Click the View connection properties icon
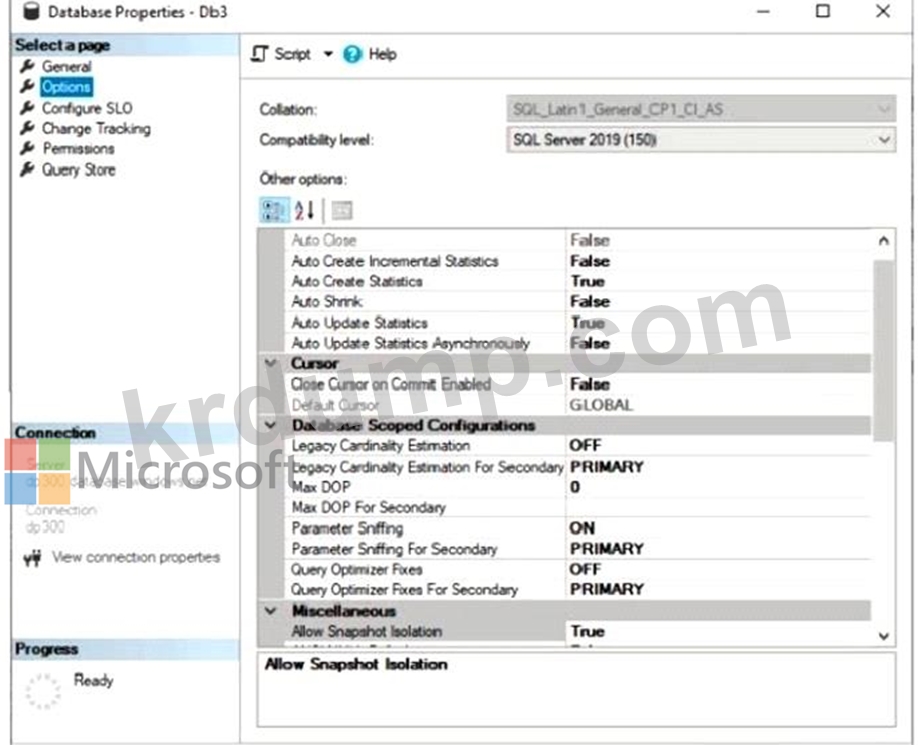918x745 pixels. (31, 558)
